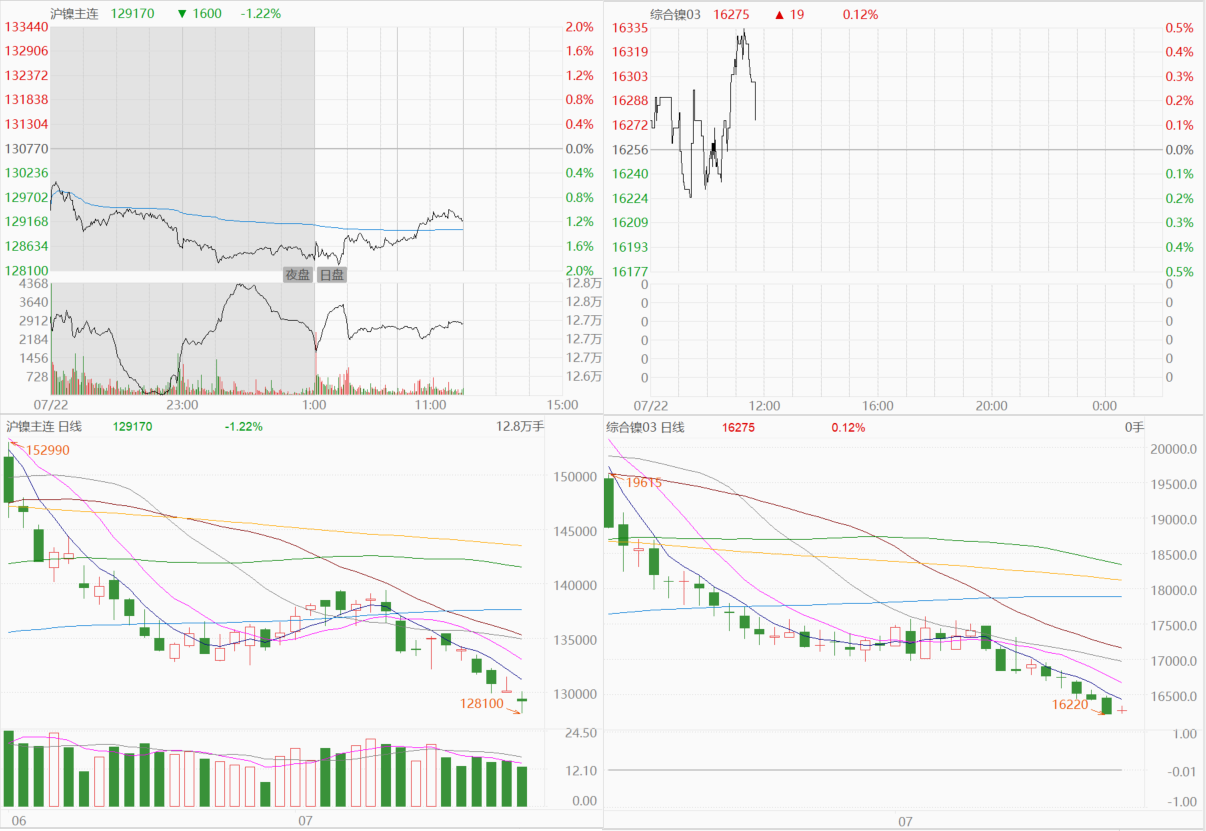Image resolution: width=1206 pixels, height=831 pixels.
Task: Open the 综合镍03 日线 chart label
Action: tap(645, 427)
